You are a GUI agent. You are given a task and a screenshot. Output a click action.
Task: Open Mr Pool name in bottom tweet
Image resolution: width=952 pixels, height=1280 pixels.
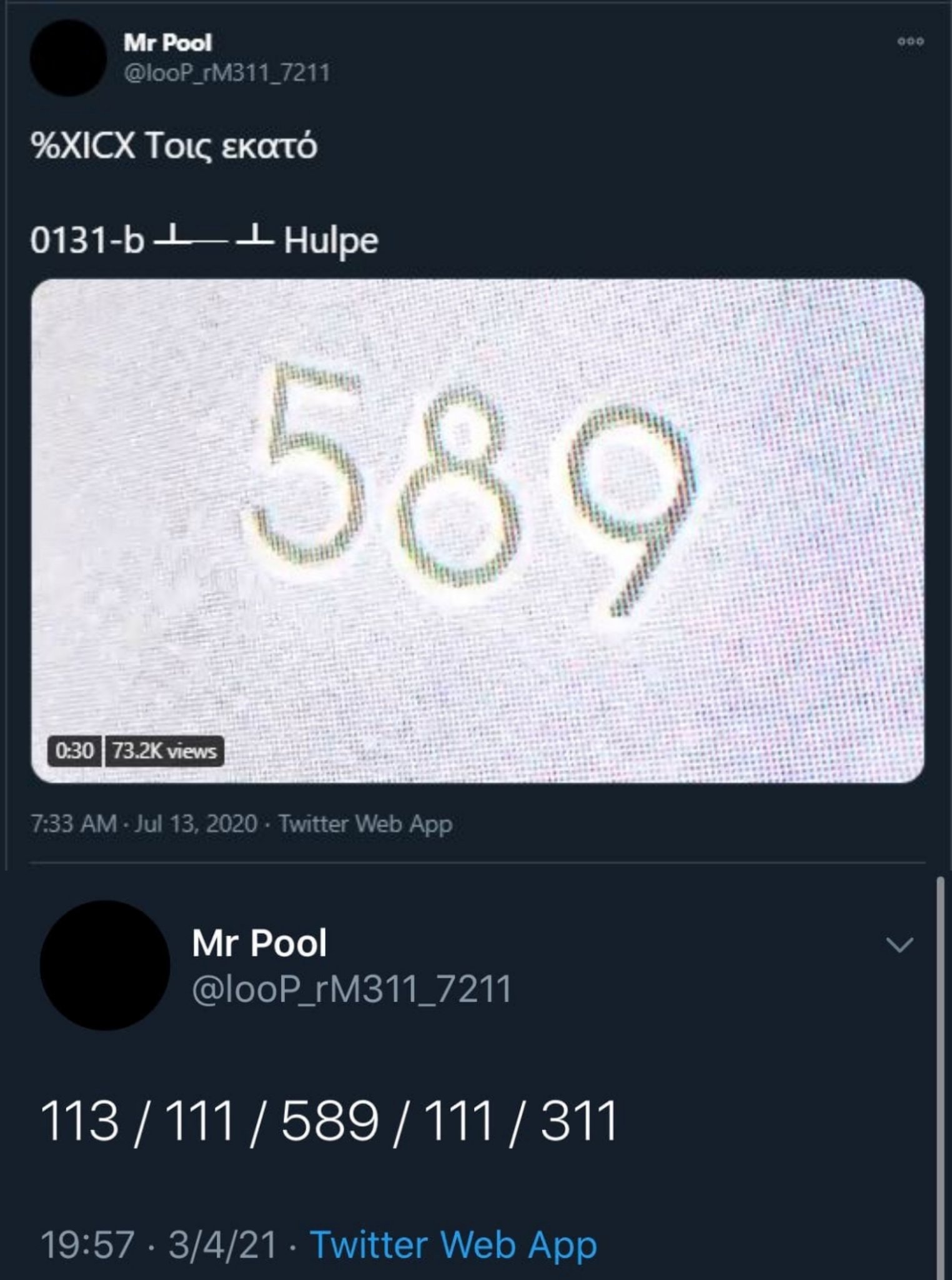pos(259,942)
